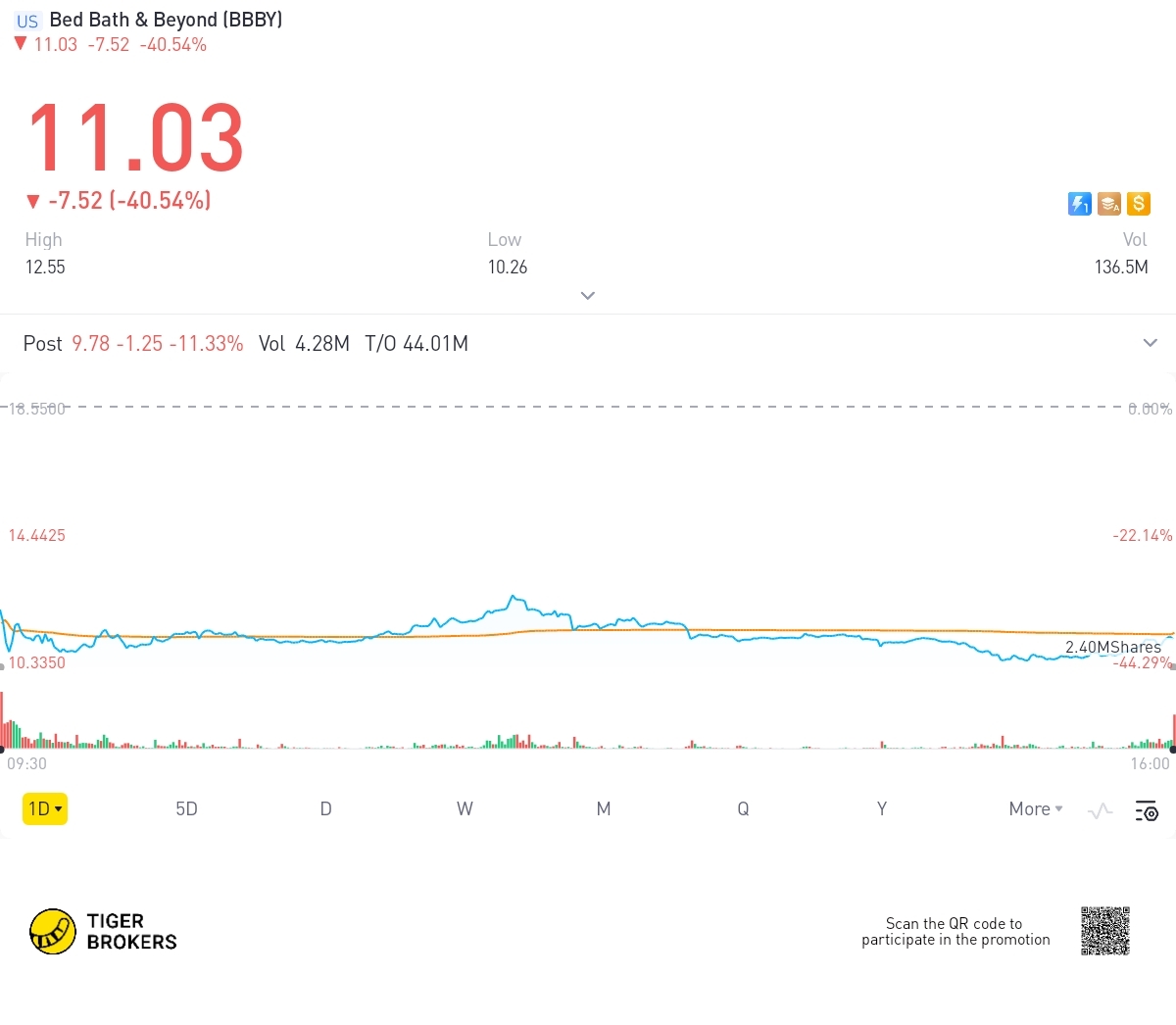
Task: Select the Q quarterly tab
Action: (x=743, y=808)
